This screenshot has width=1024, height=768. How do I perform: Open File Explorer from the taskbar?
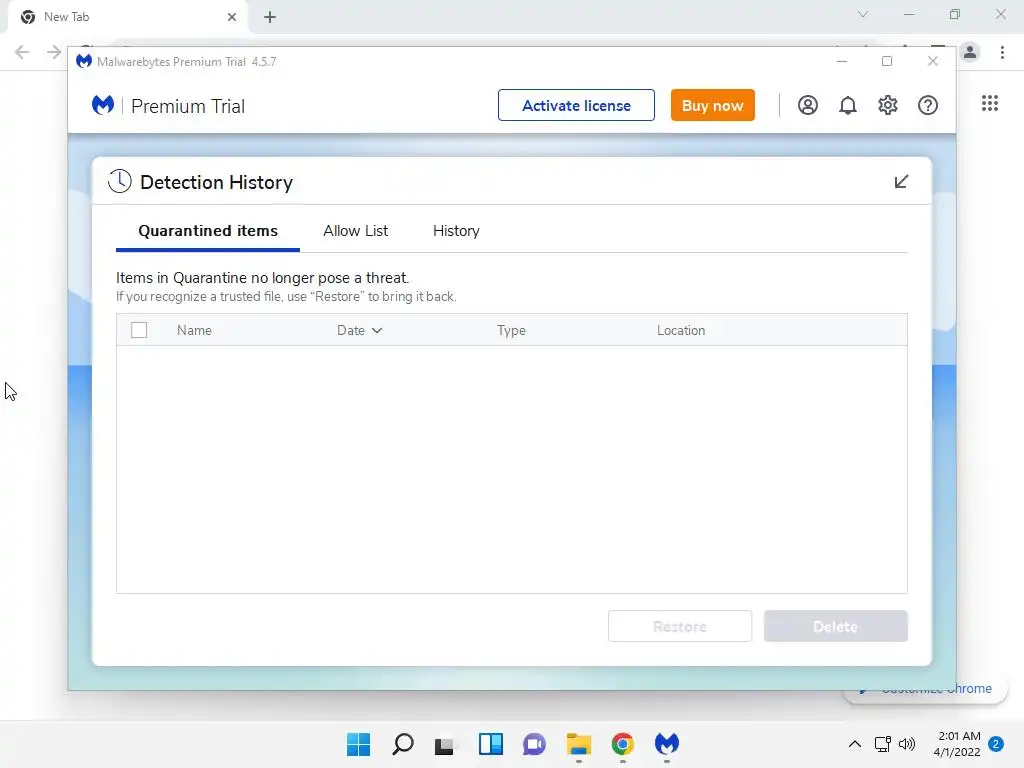(579, 744)
